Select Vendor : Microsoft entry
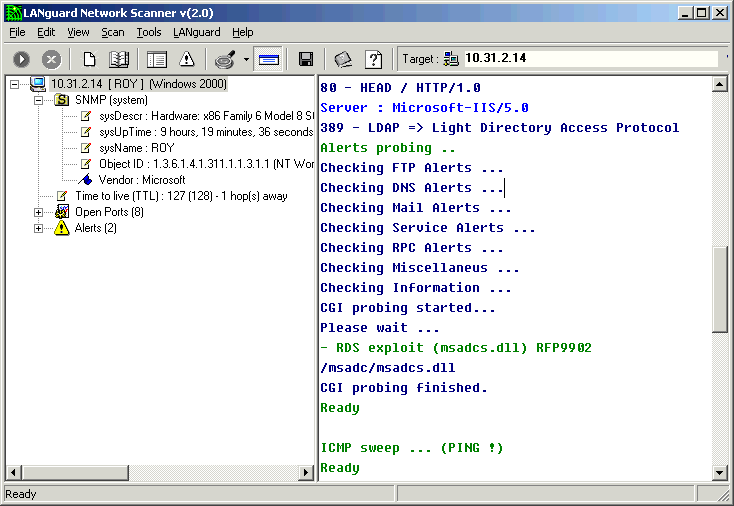 [142, 180]
